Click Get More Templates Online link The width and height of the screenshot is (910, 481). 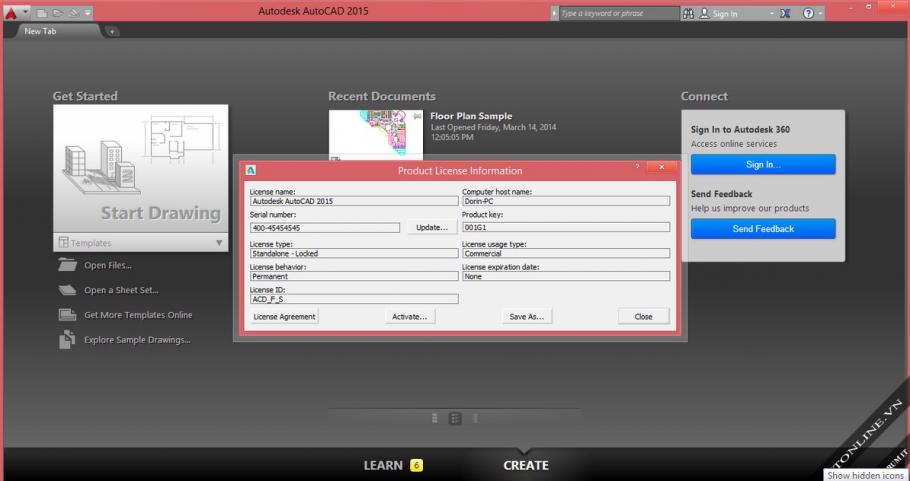(138, 315)
